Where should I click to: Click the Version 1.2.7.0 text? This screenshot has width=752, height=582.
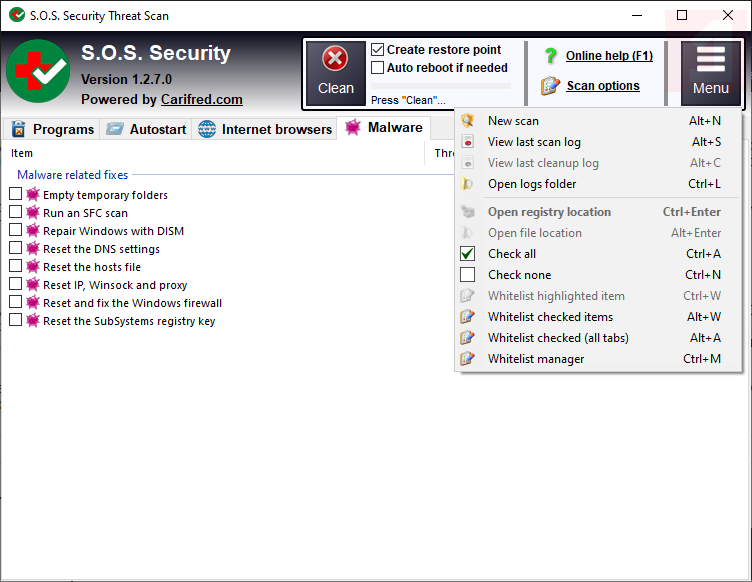[126, 79]
